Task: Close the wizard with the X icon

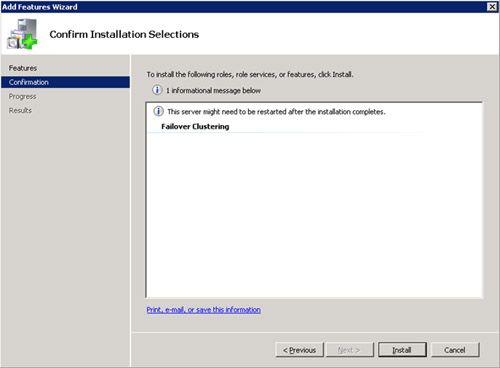Action: [492, 7]
